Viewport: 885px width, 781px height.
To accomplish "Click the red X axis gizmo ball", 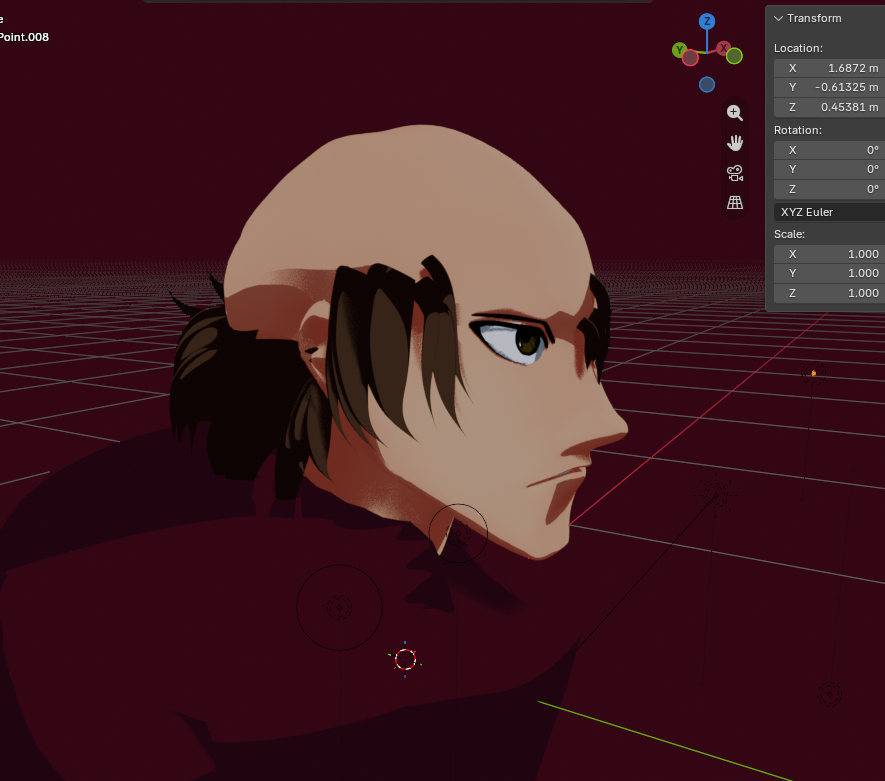I will point(723,48).
